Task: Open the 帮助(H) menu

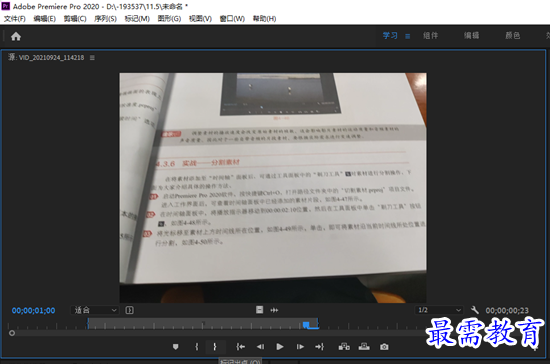Action: pos(264,19)
